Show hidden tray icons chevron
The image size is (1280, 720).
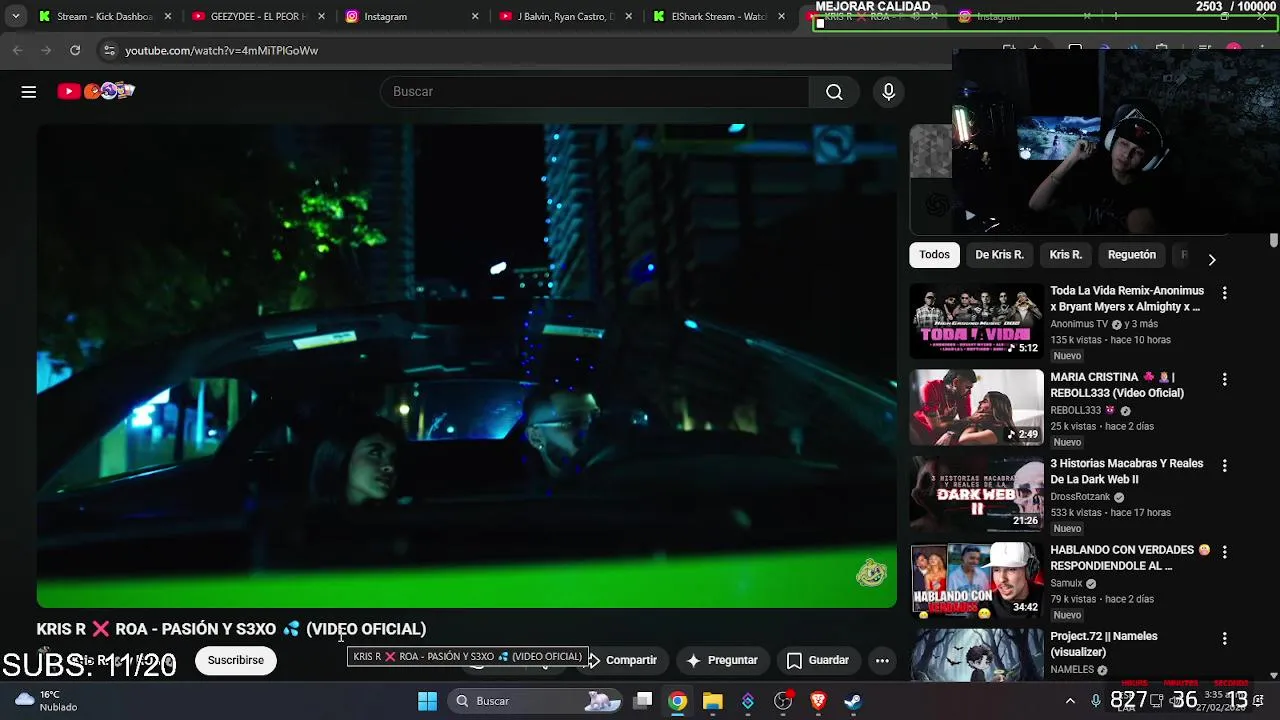(1070, 701)
